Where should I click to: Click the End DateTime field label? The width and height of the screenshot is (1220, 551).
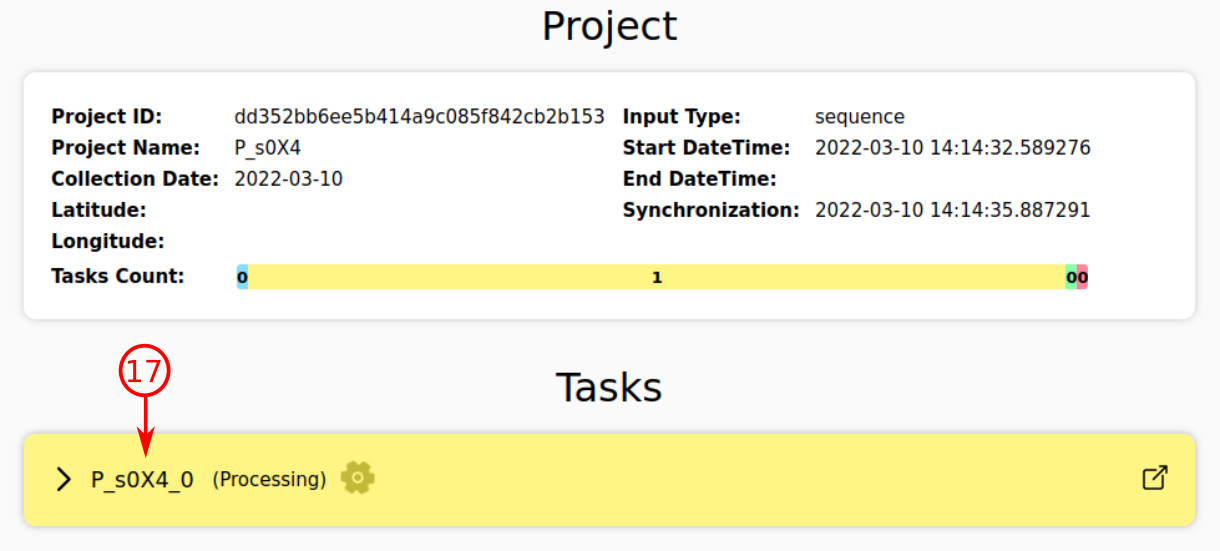(x=699, y=179)
